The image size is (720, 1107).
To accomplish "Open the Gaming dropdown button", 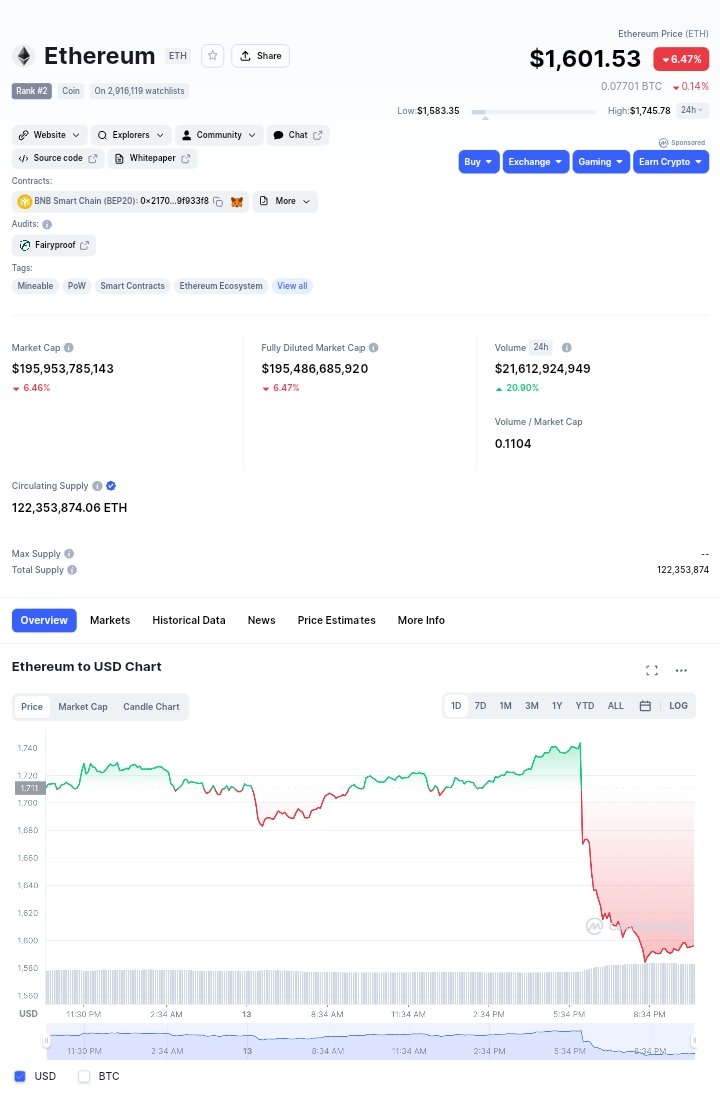I will pyautogui.click(x=601, y=162).
